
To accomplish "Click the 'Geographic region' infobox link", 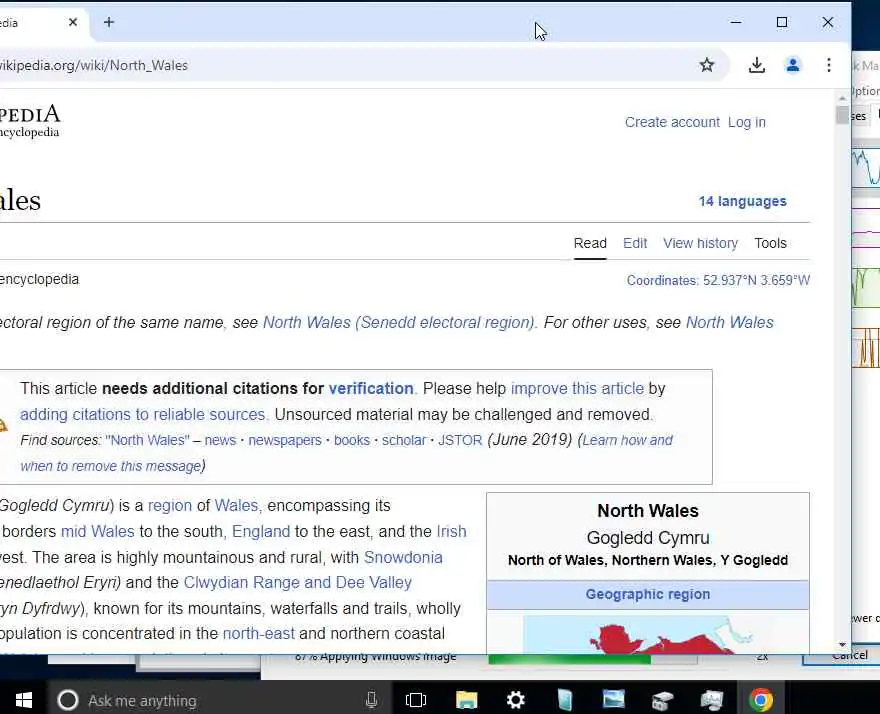I will [x=648, y=594].
